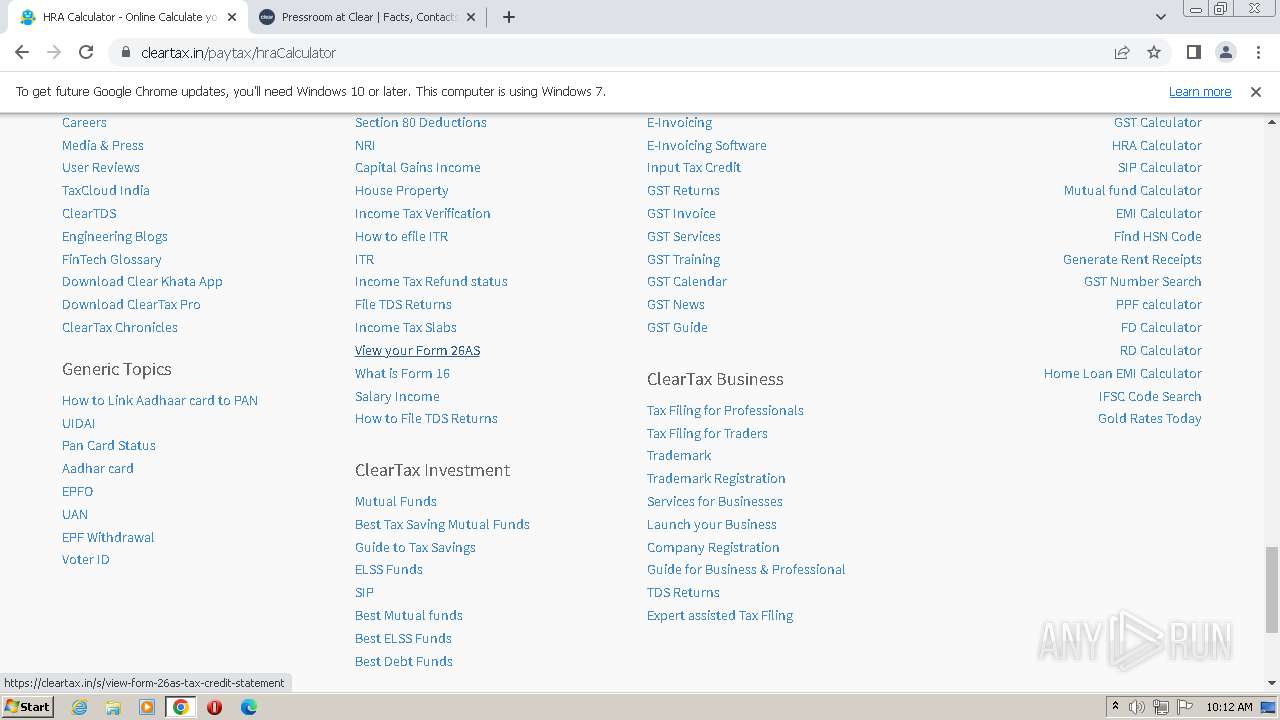Switch to HRA Calculator tab

(x=128, y=17)
